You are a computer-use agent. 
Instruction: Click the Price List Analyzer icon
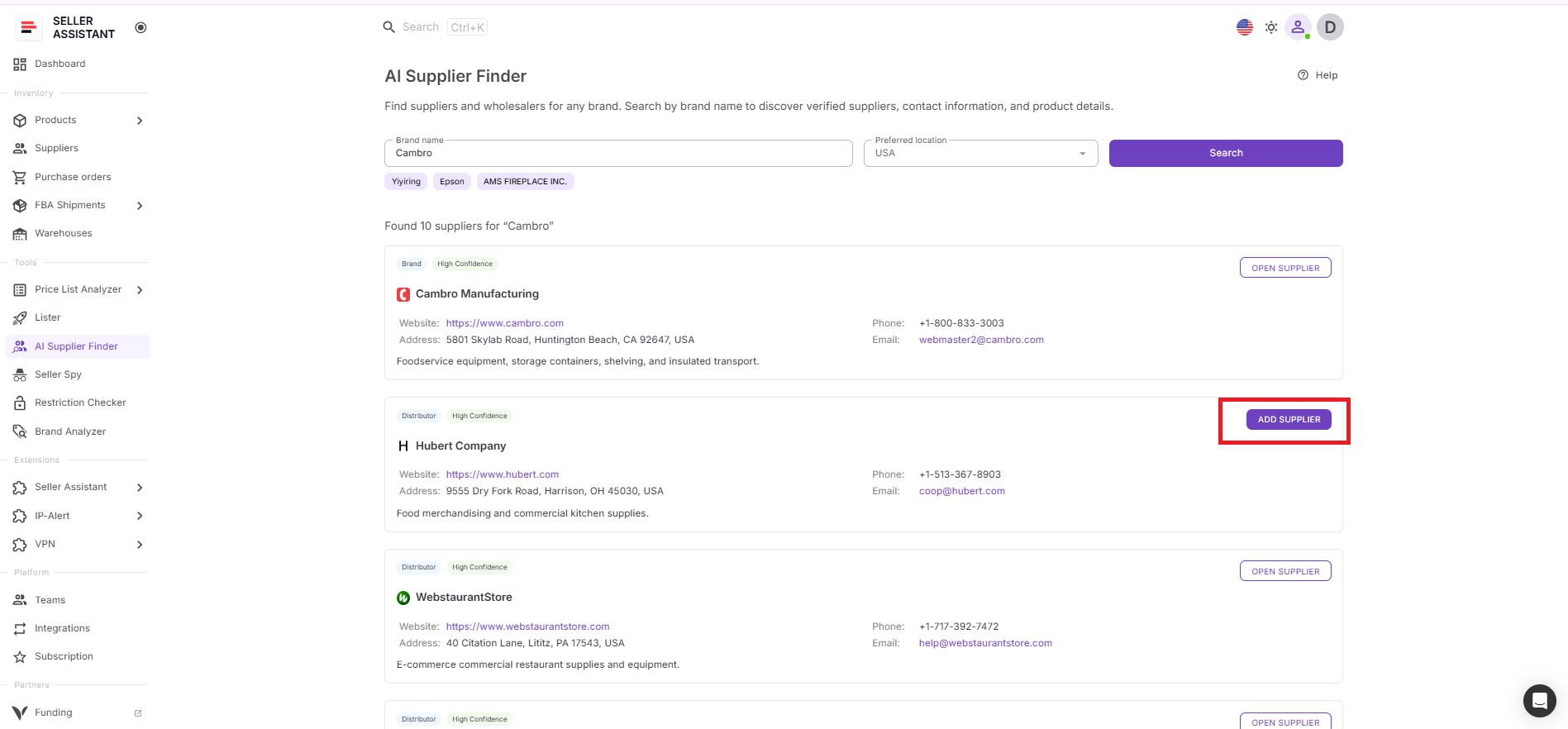(20, 290)
